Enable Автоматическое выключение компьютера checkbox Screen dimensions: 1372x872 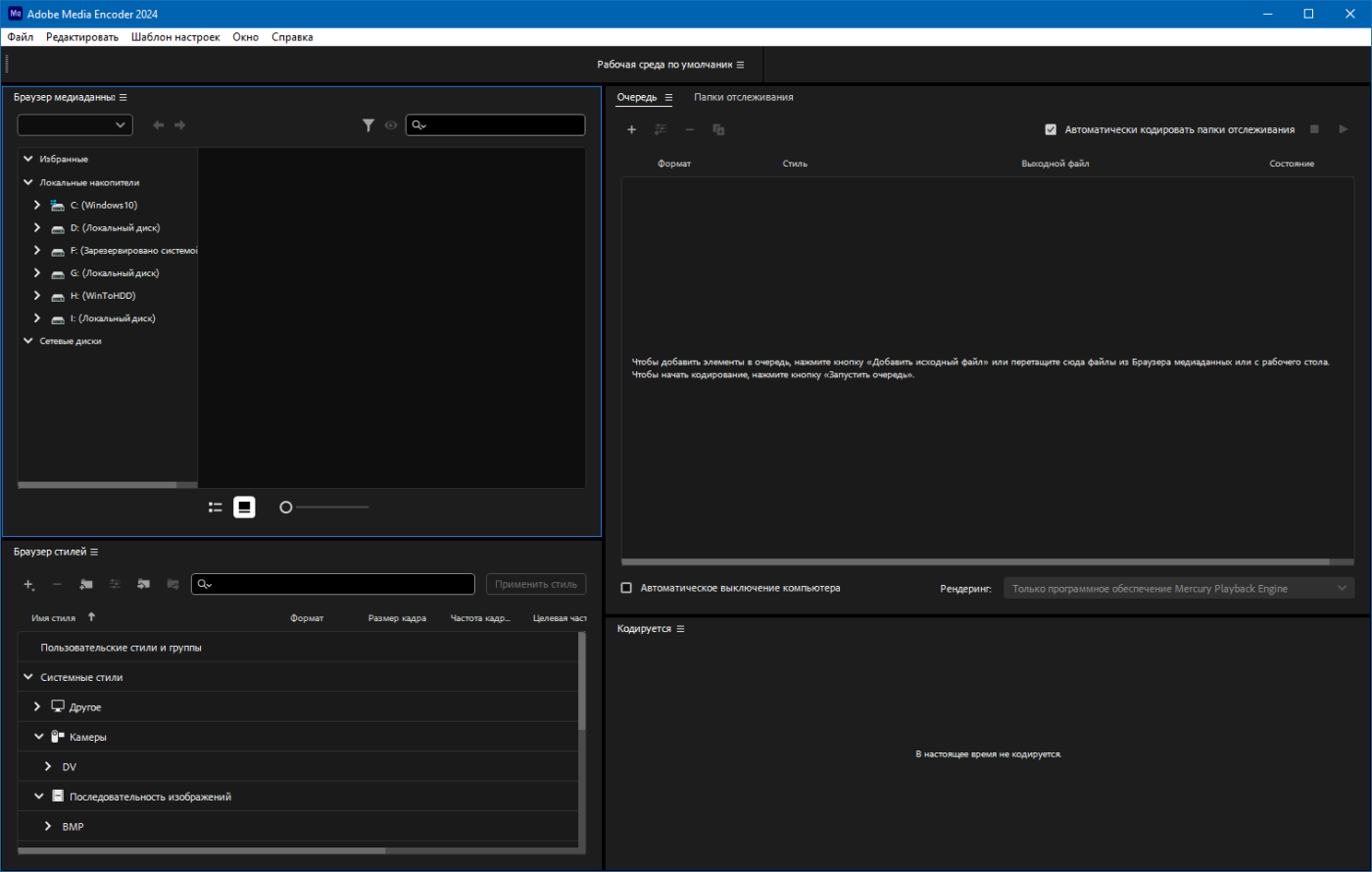point(626,588)
